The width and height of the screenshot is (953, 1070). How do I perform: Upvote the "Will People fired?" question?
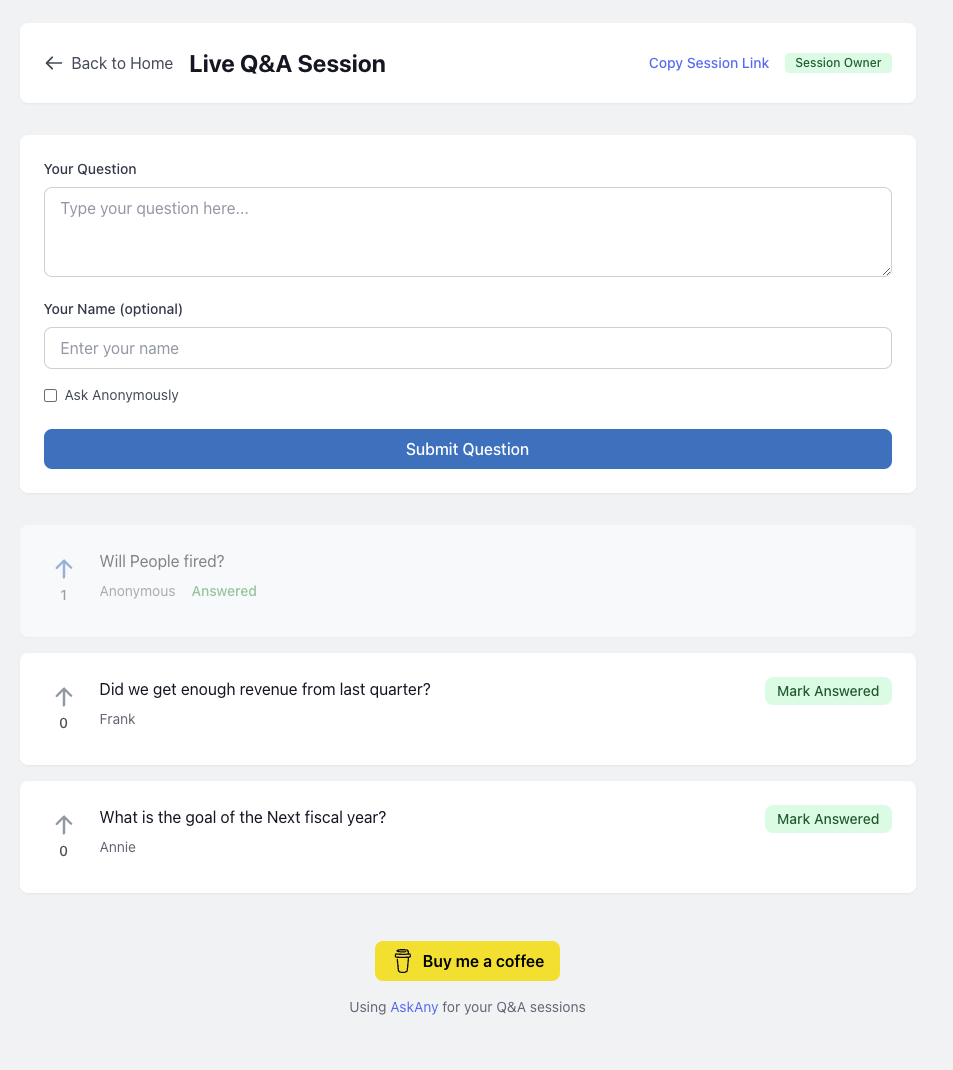coord(63,568)
